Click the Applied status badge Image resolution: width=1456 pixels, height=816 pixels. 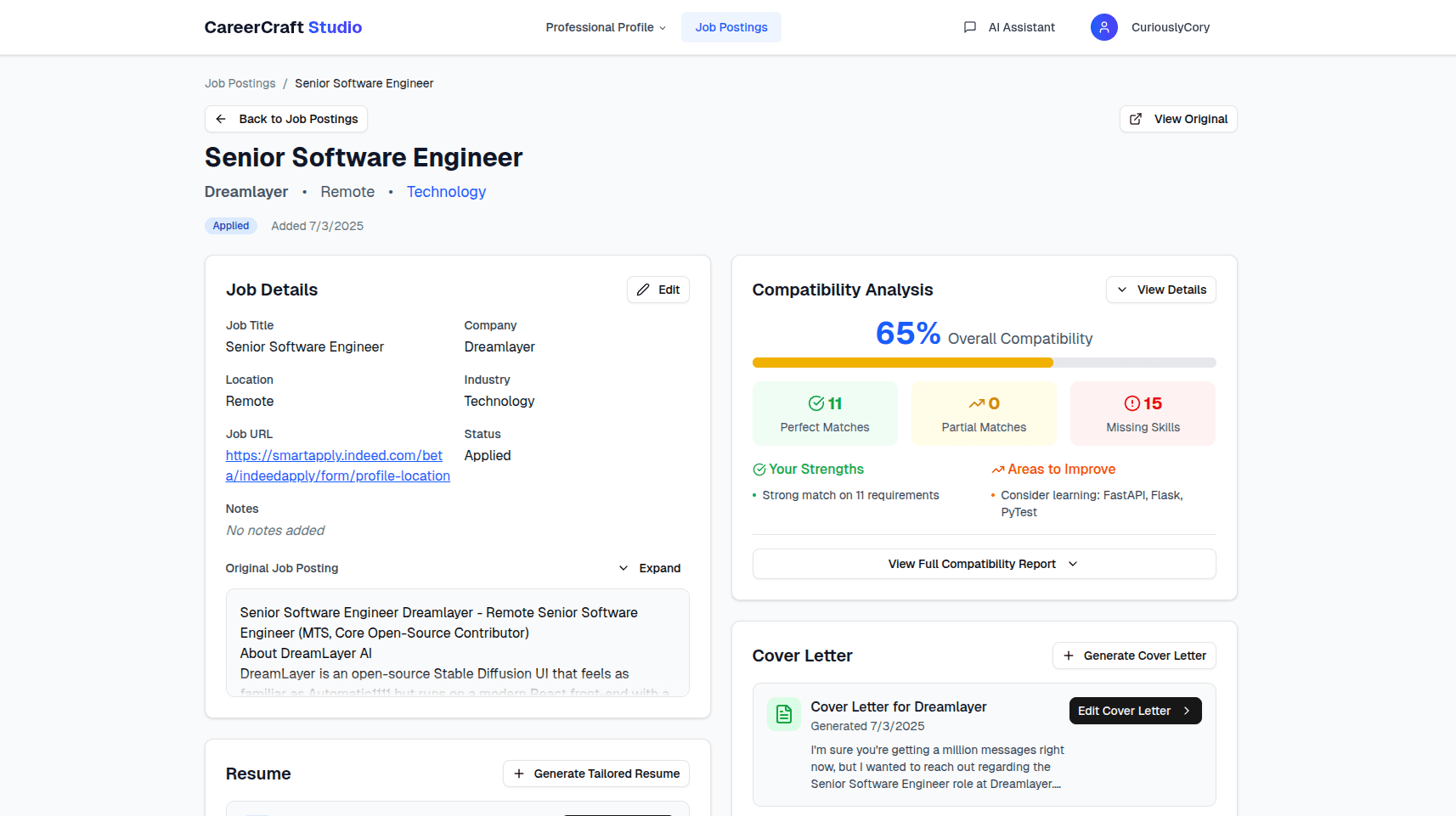231,226
